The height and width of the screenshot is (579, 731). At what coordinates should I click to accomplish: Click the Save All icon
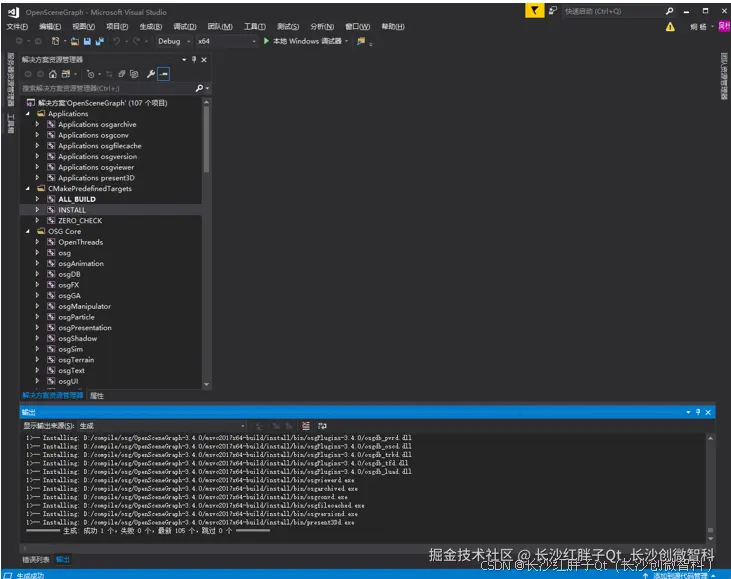tap(99, 41)
